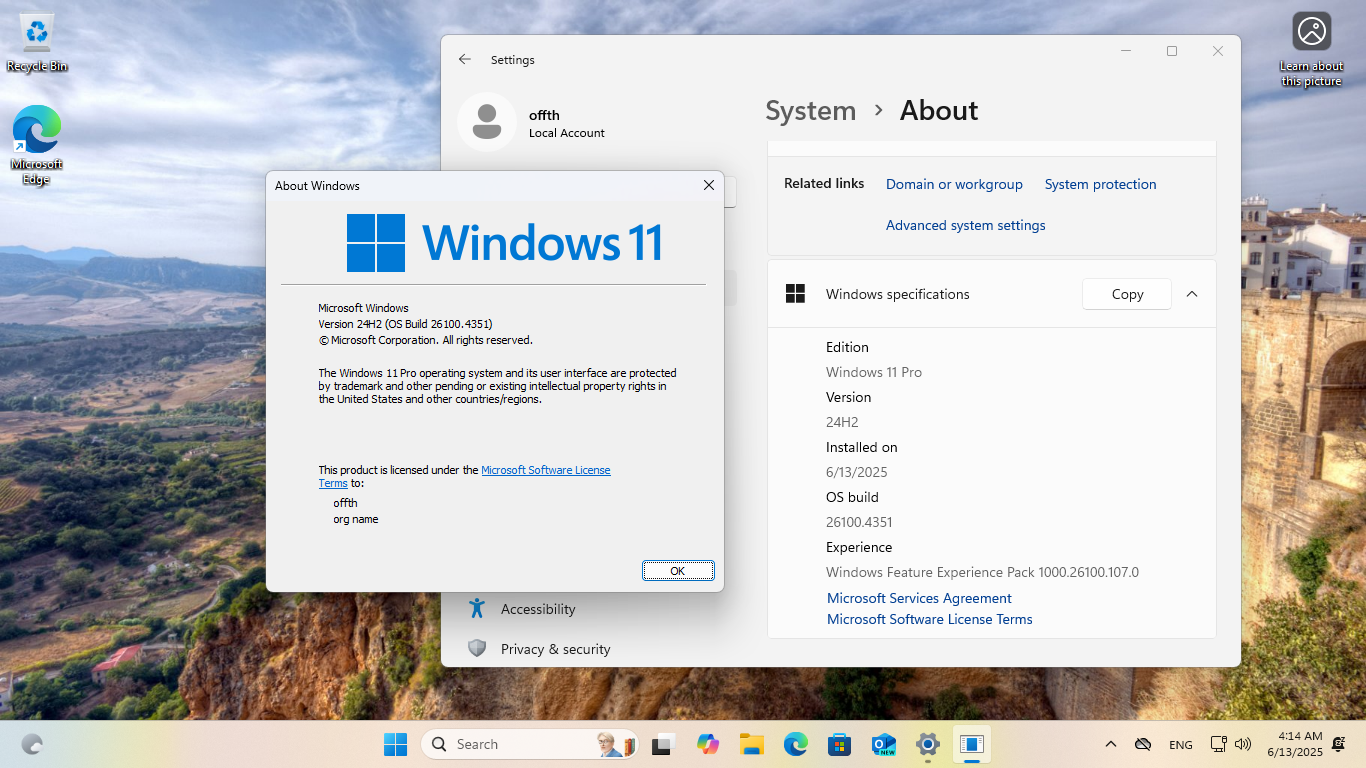Open Task View from the taskbar

662,744
